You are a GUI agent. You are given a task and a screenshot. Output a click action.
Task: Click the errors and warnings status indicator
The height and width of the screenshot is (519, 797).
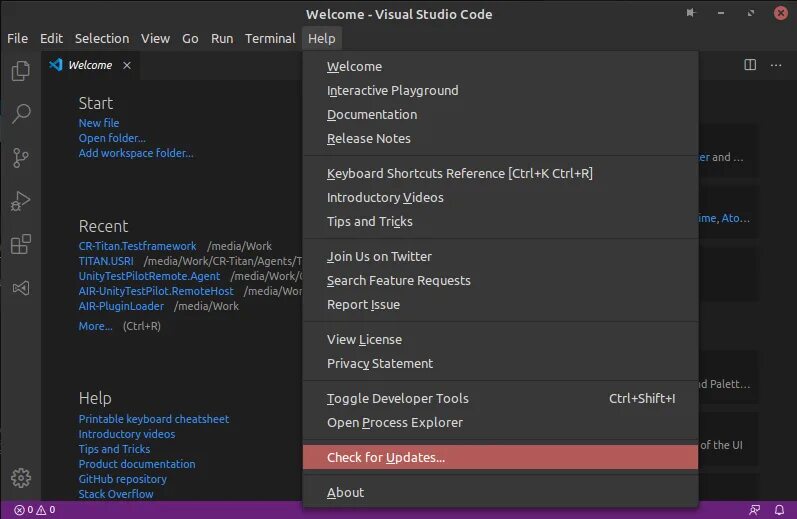click(34, 510)
